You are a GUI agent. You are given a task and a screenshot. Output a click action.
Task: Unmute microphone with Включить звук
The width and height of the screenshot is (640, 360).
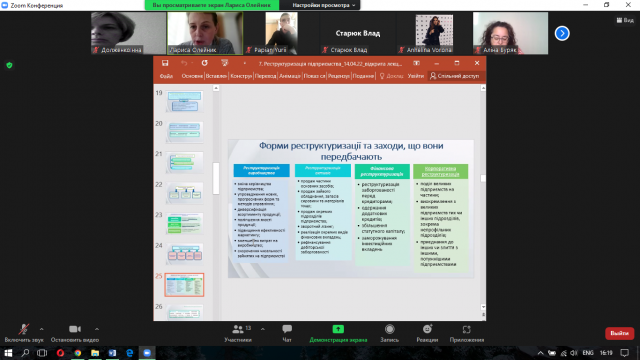[x=24, y=333]
